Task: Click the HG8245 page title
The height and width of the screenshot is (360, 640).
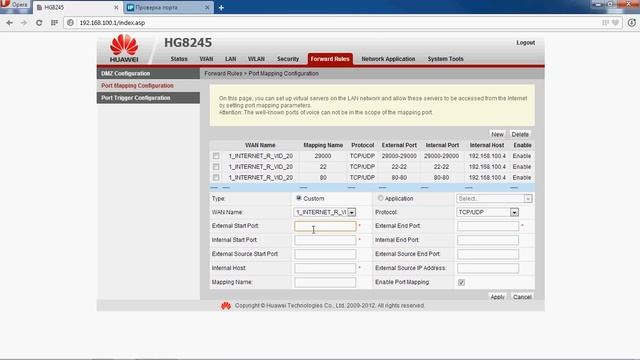Action: coord(188,42)
